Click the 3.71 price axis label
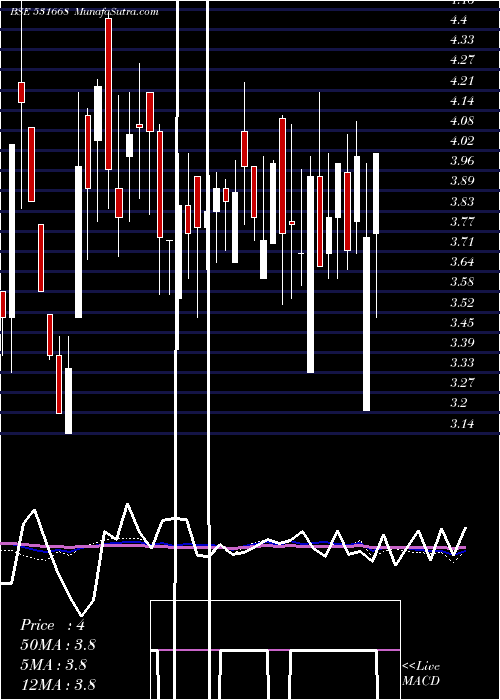The image size is (500, 700). point(462,242)
